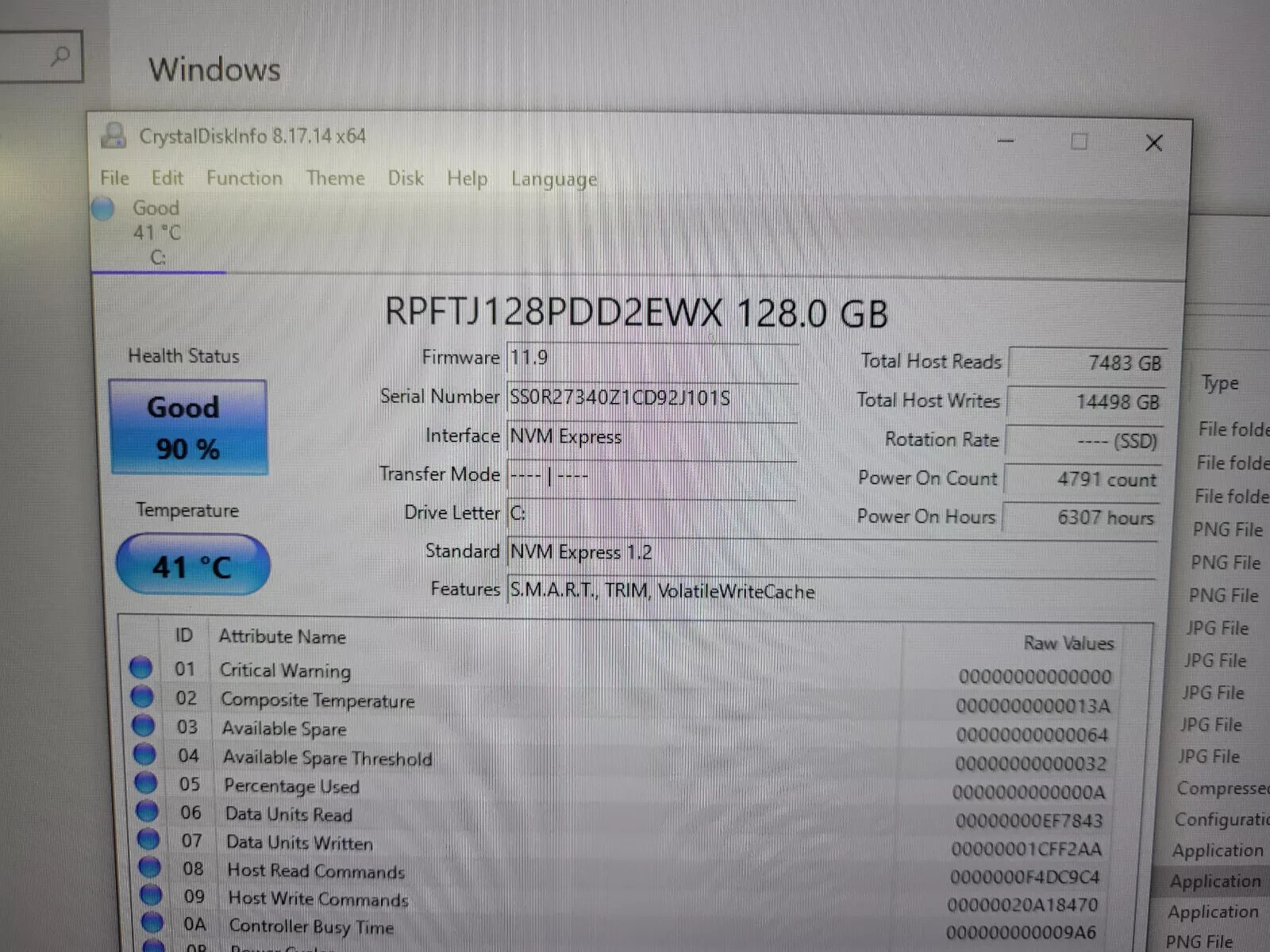
Task: Click the Total Host Writes value 14498 GB
Action: click(1085, 402)
